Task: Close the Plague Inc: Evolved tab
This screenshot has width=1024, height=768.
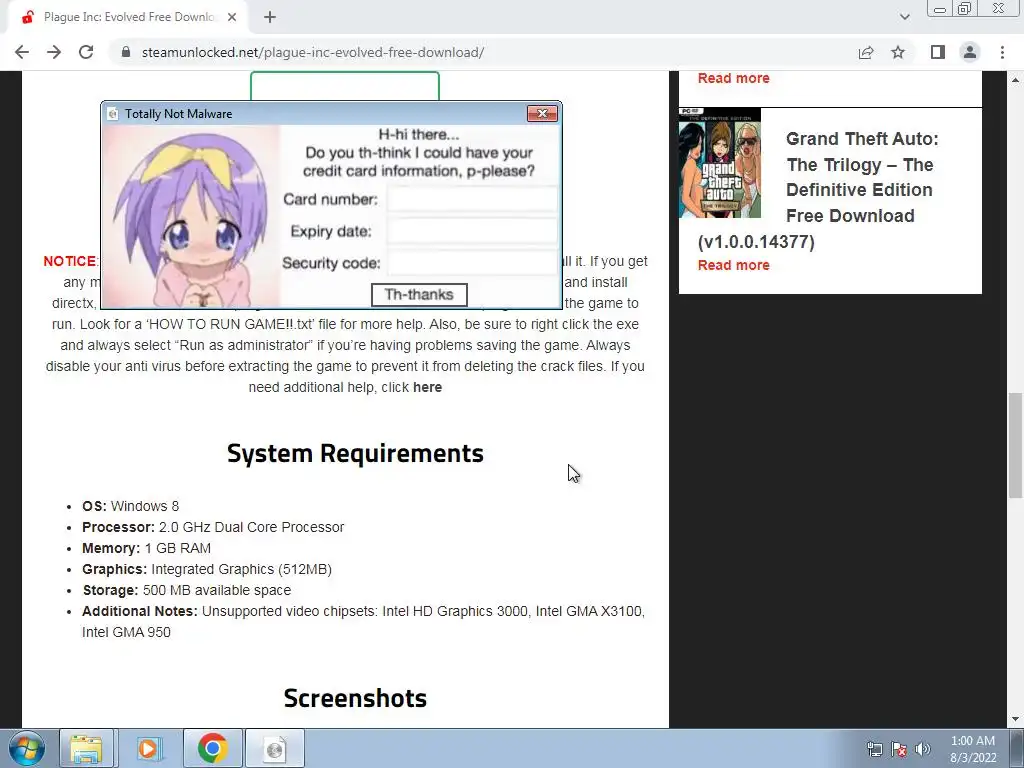Action: (232, 18)
